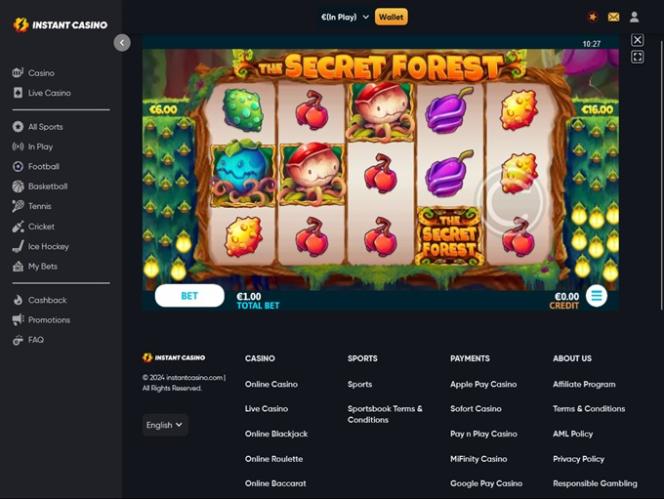The width and height of the screenshot is (664, 499).
Task: Click the page vertical scrollbar
Action: (661, 176)
